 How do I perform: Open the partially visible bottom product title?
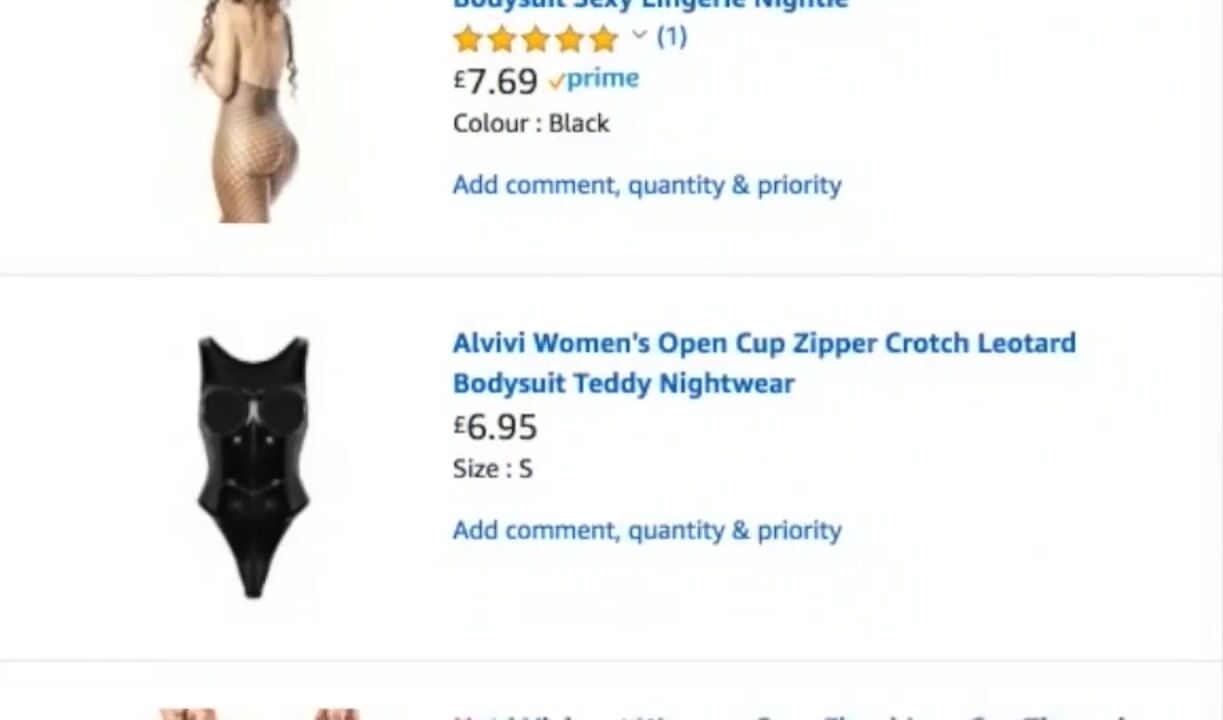tap(790, 716)
